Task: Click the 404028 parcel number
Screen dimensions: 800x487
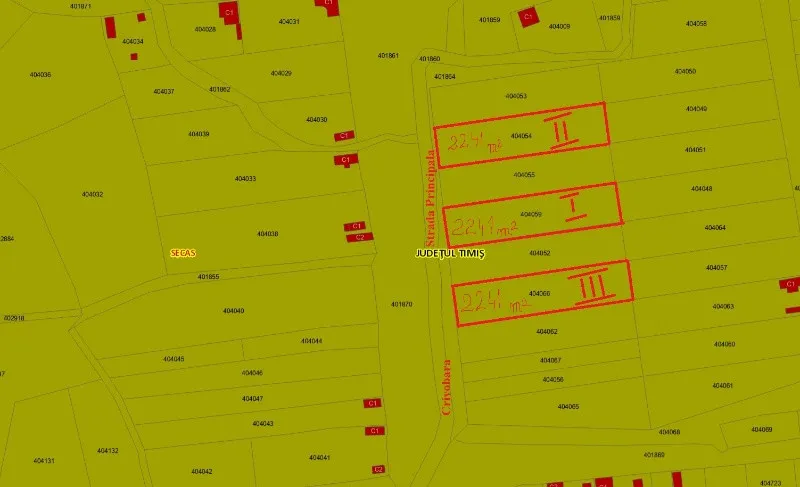Action: coord(205,30)
